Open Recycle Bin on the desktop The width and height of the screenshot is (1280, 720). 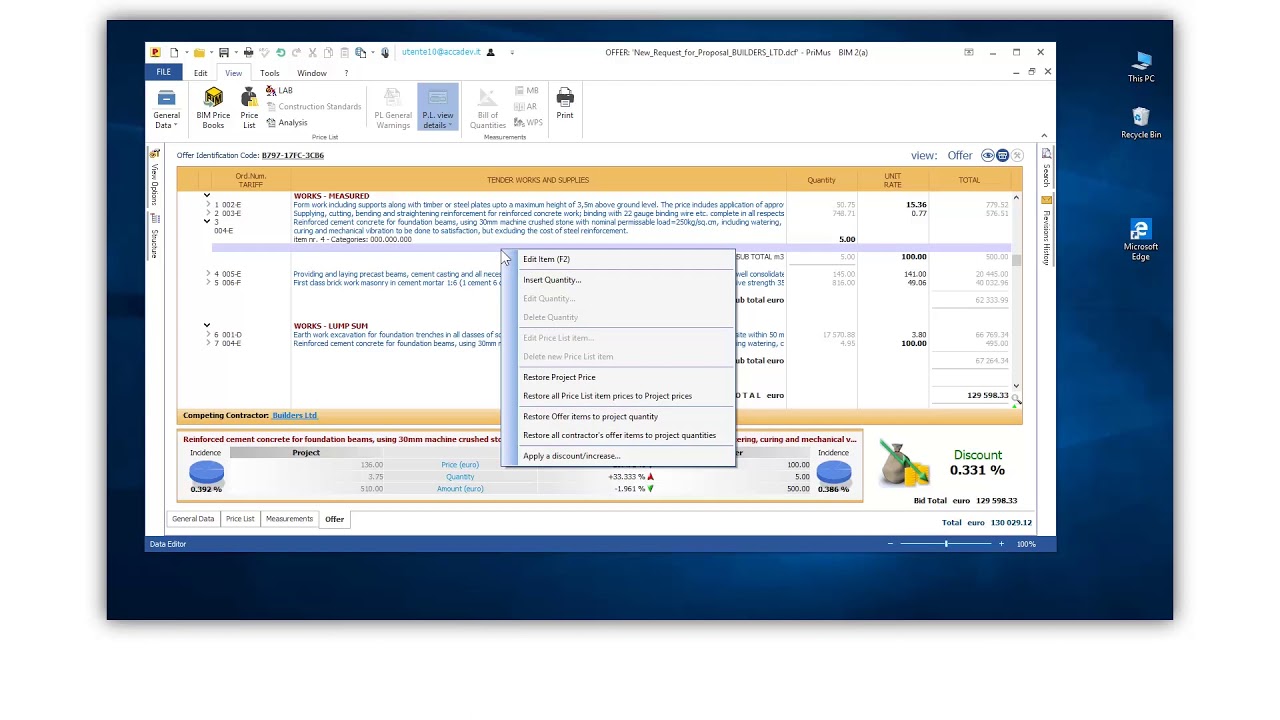(1141, 123)
